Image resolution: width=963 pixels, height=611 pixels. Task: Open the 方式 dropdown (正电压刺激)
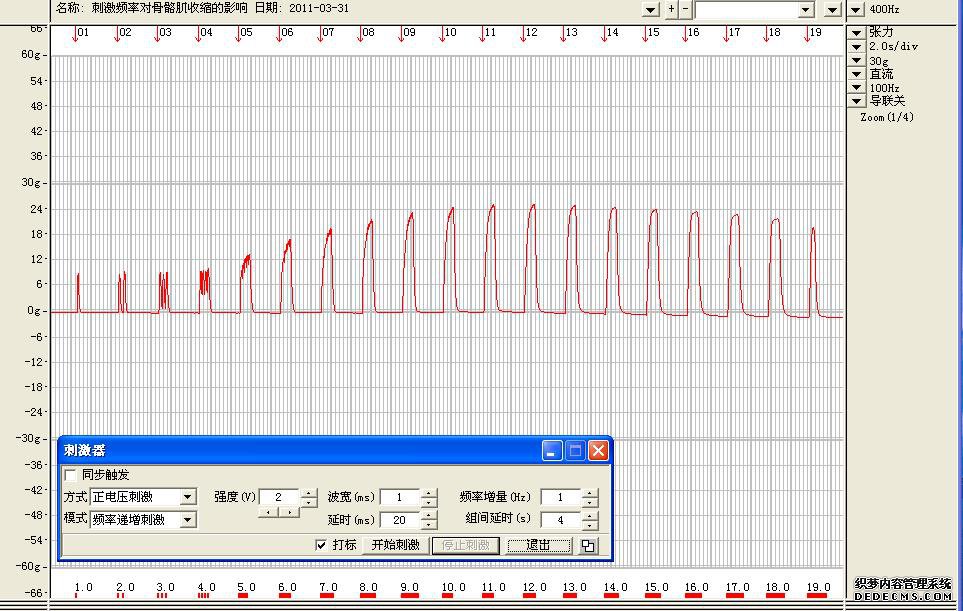(187, 497)
